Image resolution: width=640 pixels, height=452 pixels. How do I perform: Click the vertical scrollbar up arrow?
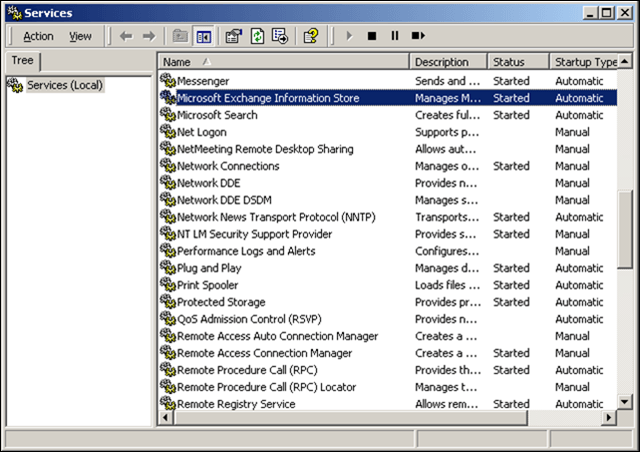(x=625, y=62)
